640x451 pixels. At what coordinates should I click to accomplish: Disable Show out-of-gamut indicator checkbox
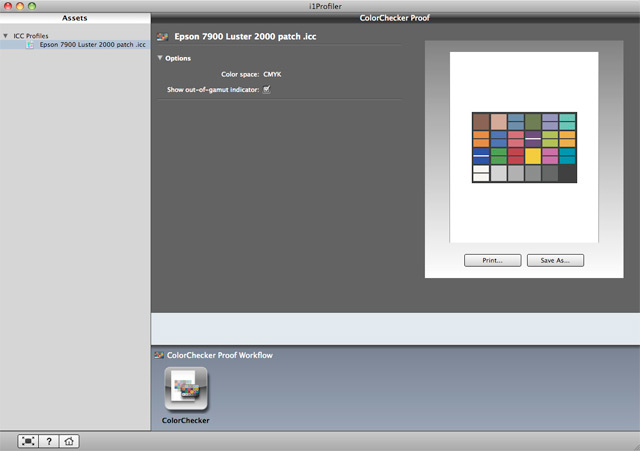click(267, 90)
